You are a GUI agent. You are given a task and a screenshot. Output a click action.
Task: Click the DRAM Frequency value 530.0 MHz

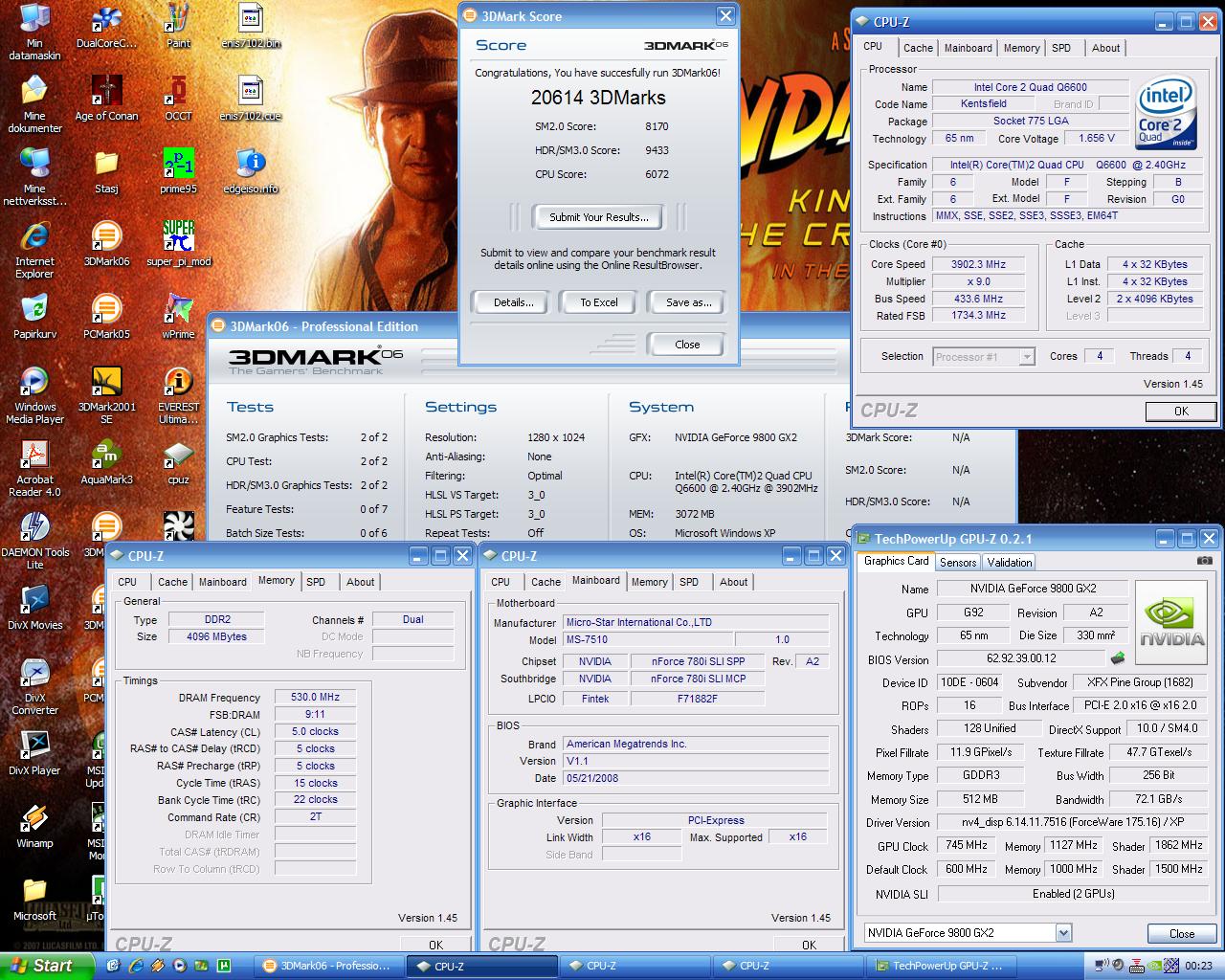click(x=316, y=697)
